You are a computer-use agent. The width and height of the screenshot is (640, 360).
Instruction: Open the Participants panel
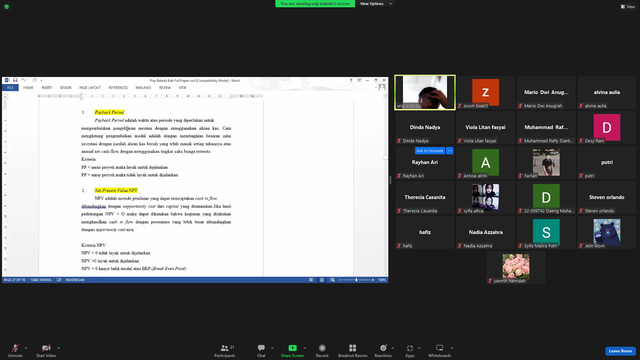(x=225, y=350)
